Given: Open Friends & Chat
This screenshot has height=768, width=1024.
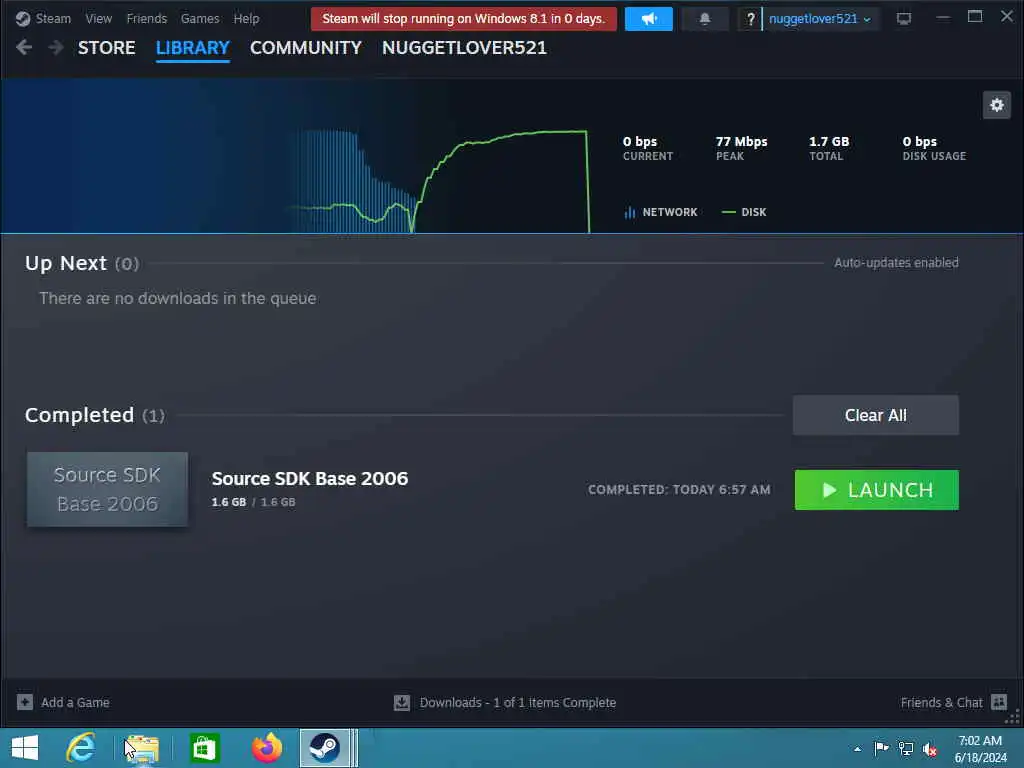Looking at the screenshot, I should tap(941, 703).
